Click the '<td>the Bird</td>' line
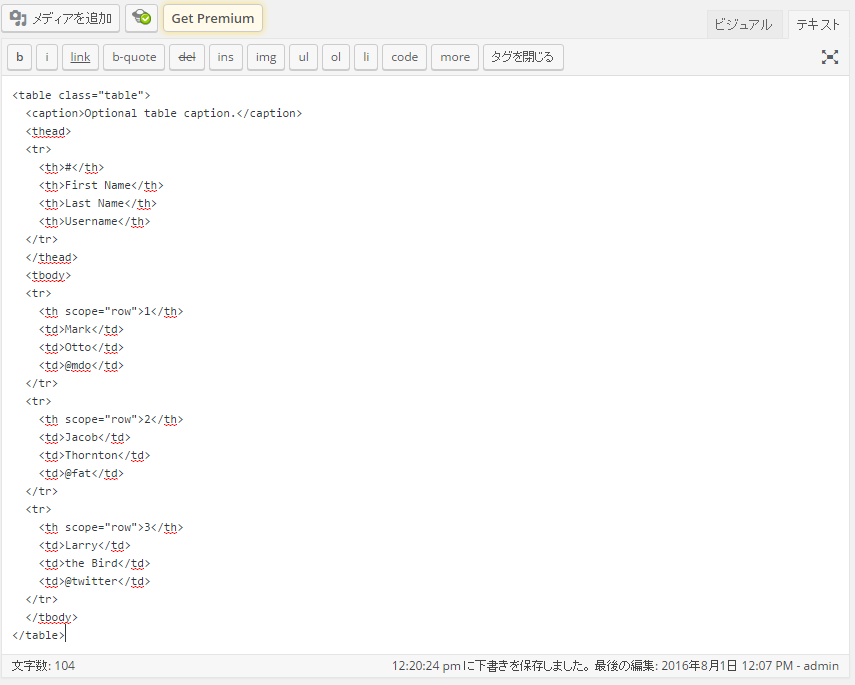Image resolution: width=855 pixels, height=685 pixels. tap(94, 563)
